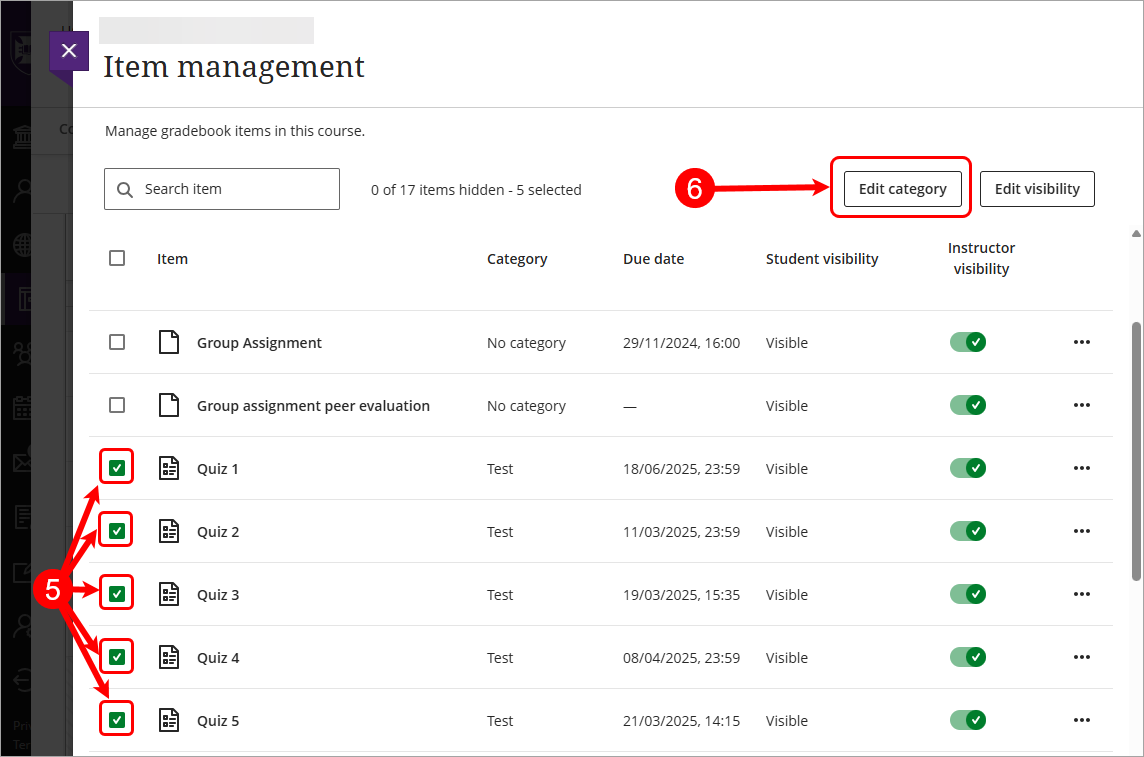Open the Quiz 4 item
The height and width of the screenshot is (757, 1144).
(217, 658)
